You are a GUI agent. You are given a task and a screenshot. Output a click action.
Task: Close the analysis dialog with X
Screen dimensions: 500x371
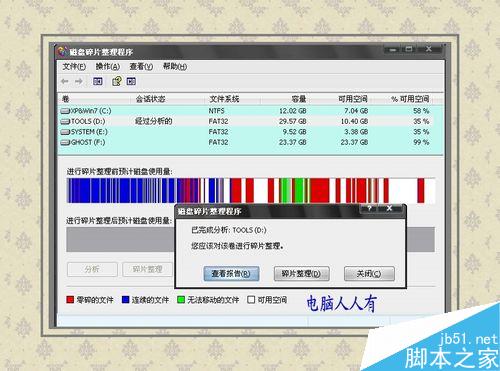[x=389, y=209]
